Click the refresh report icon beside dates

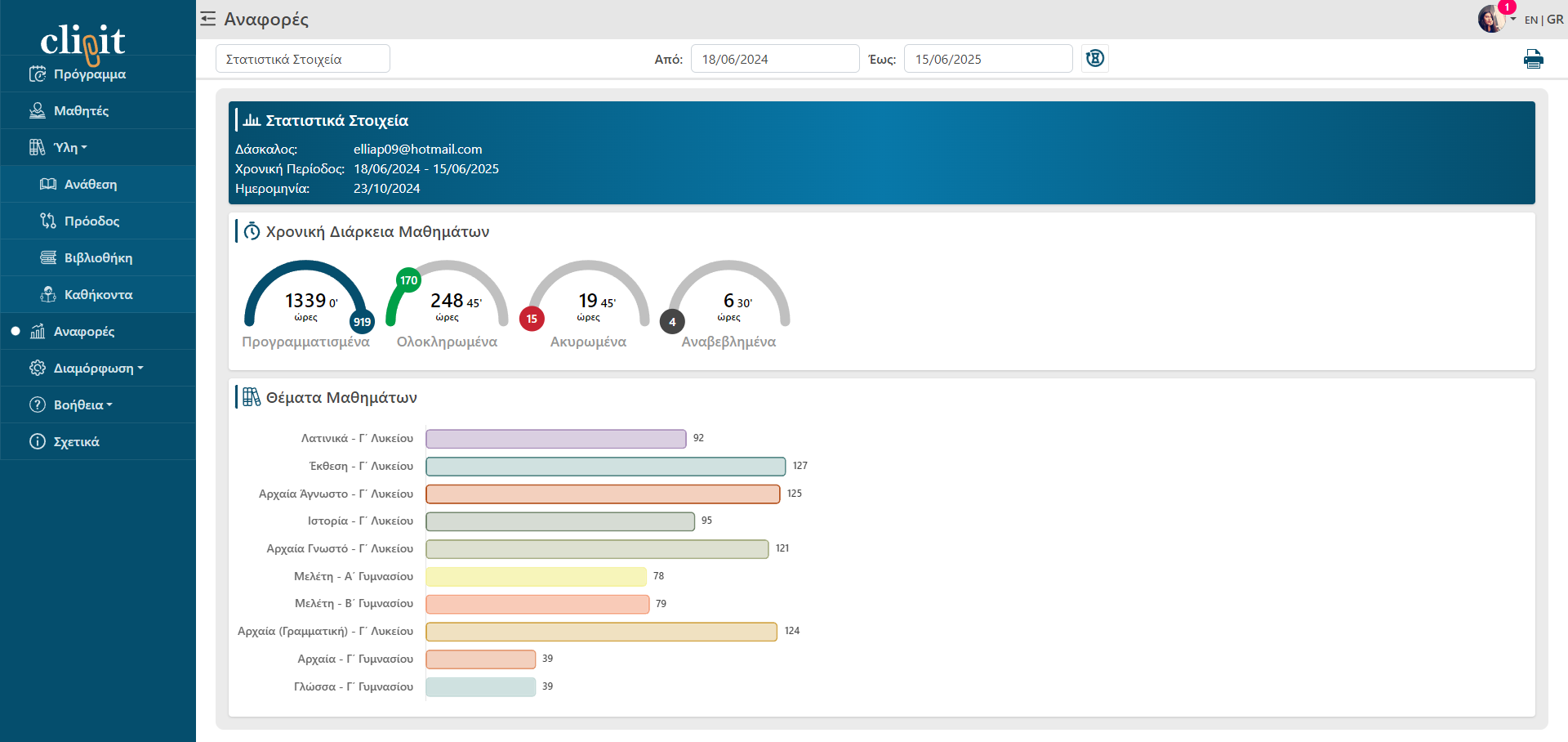point(1094,58)
